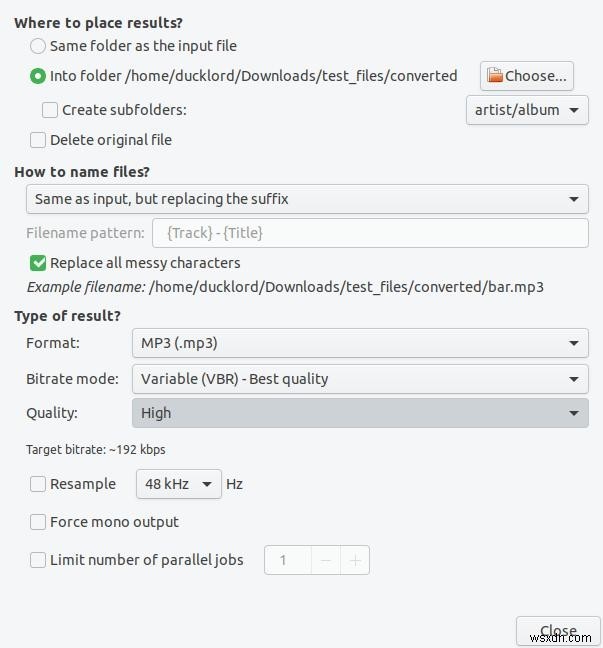Screen dimensions: 603x648
Task: Open the file naming scheme dropdown
Action: 307,199
